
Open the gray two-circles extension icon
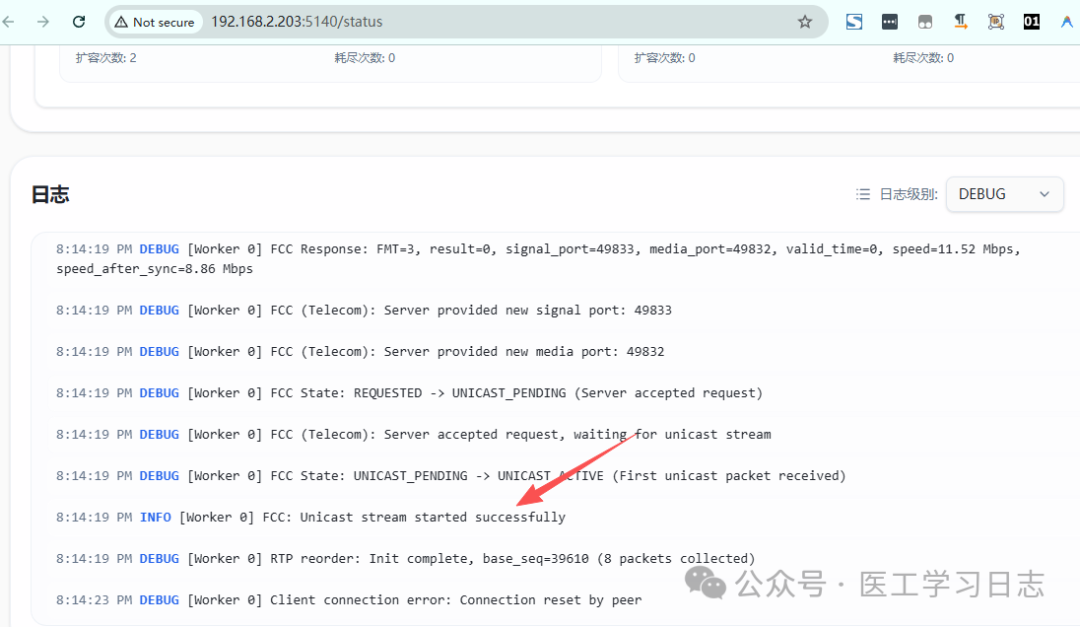(x=925, y=21)
